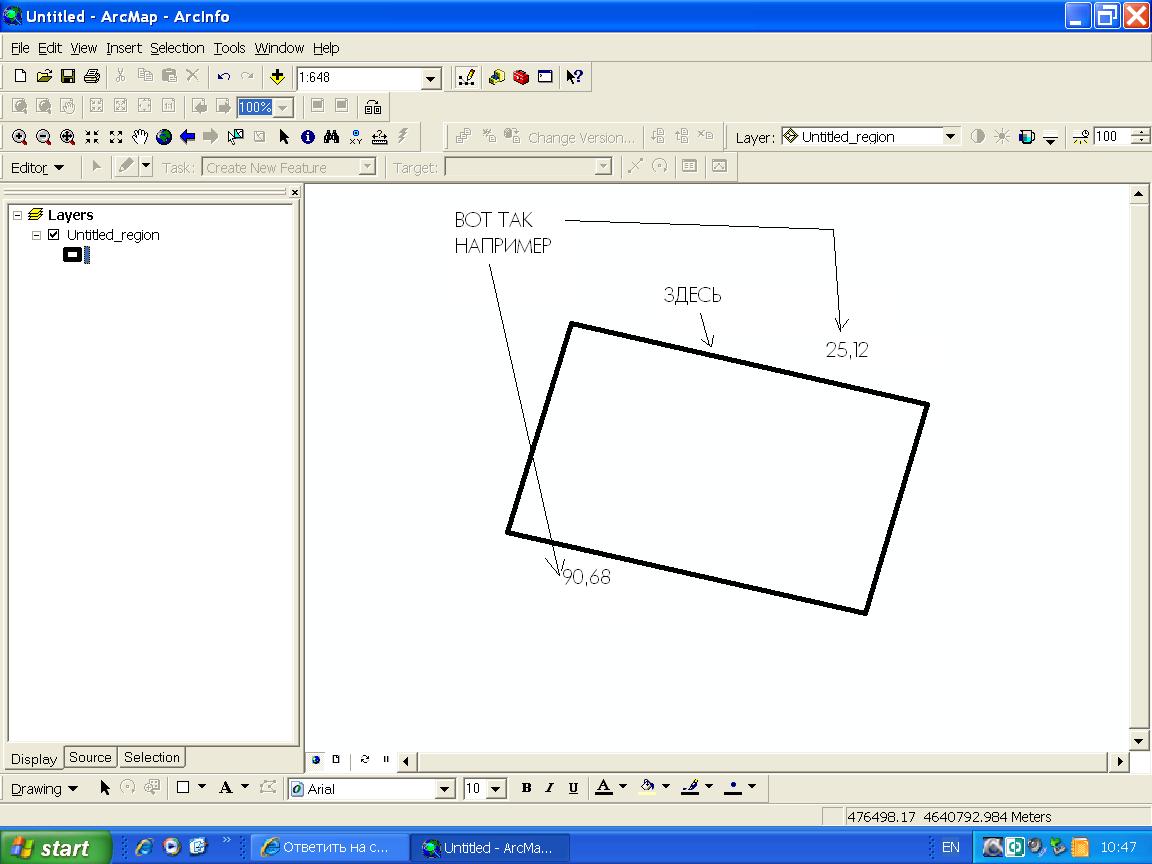Show the ArcToolbox window

point(521,76)
